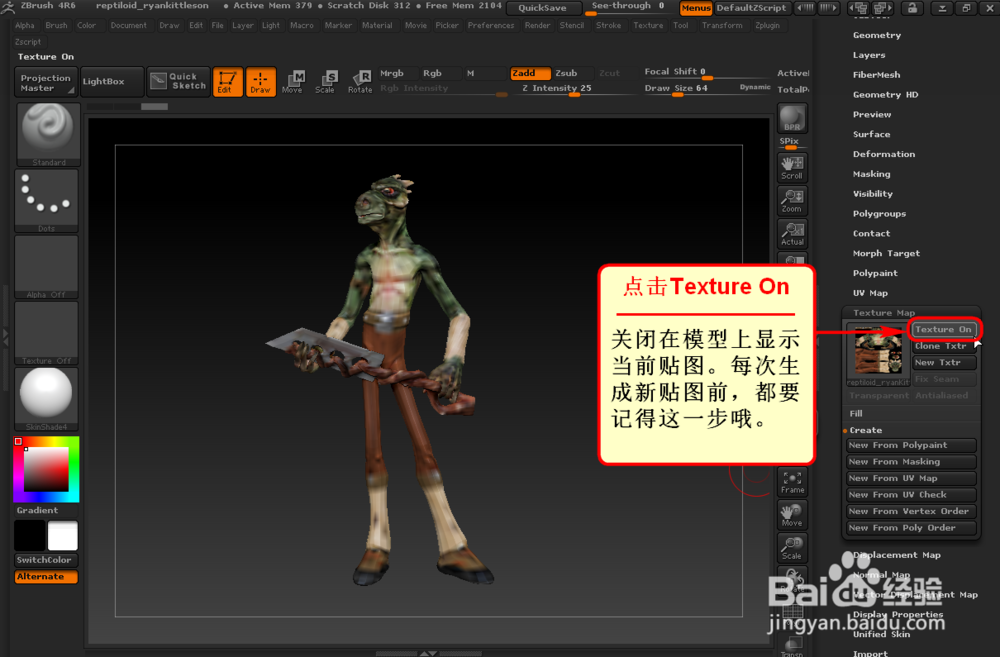Click the Scroll canvas button
This screenshot has height=657, width=1000.
tap(792, 167)
